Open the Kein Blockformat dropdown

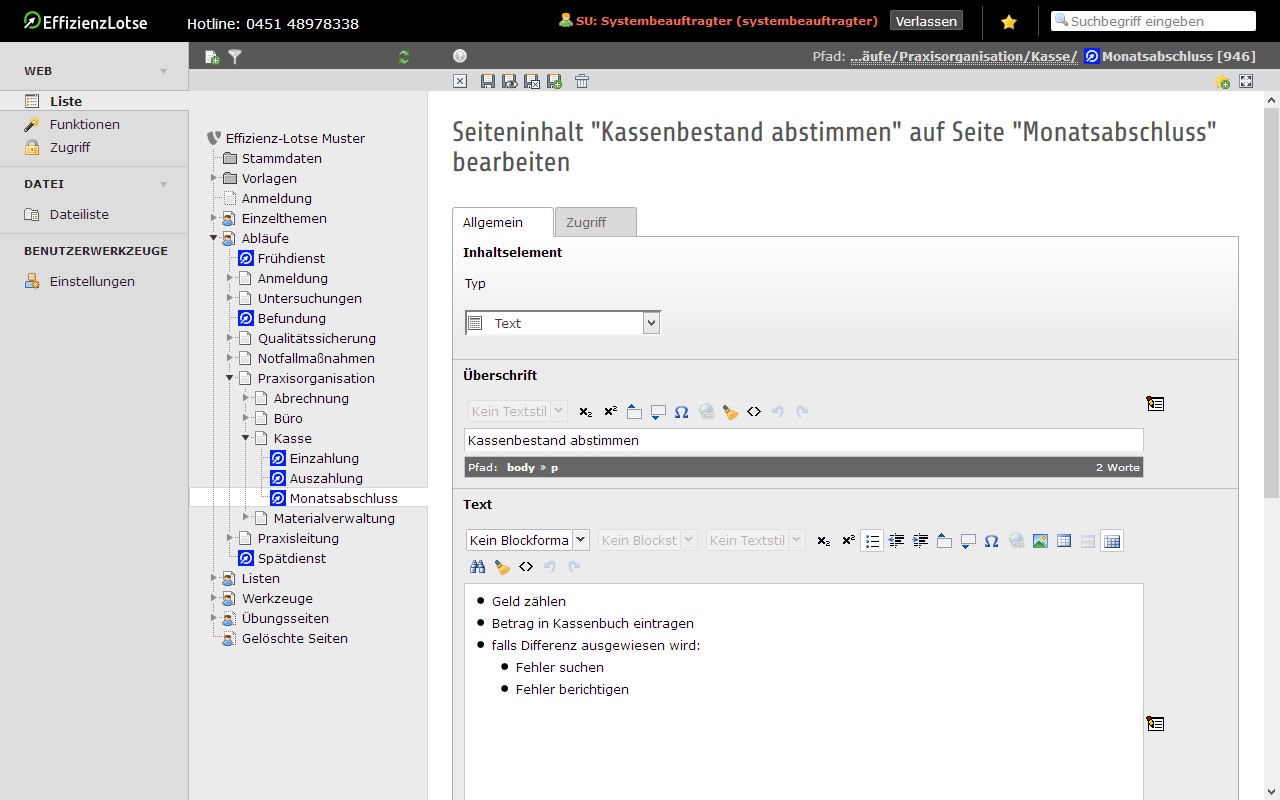click(x=528, y=540)
